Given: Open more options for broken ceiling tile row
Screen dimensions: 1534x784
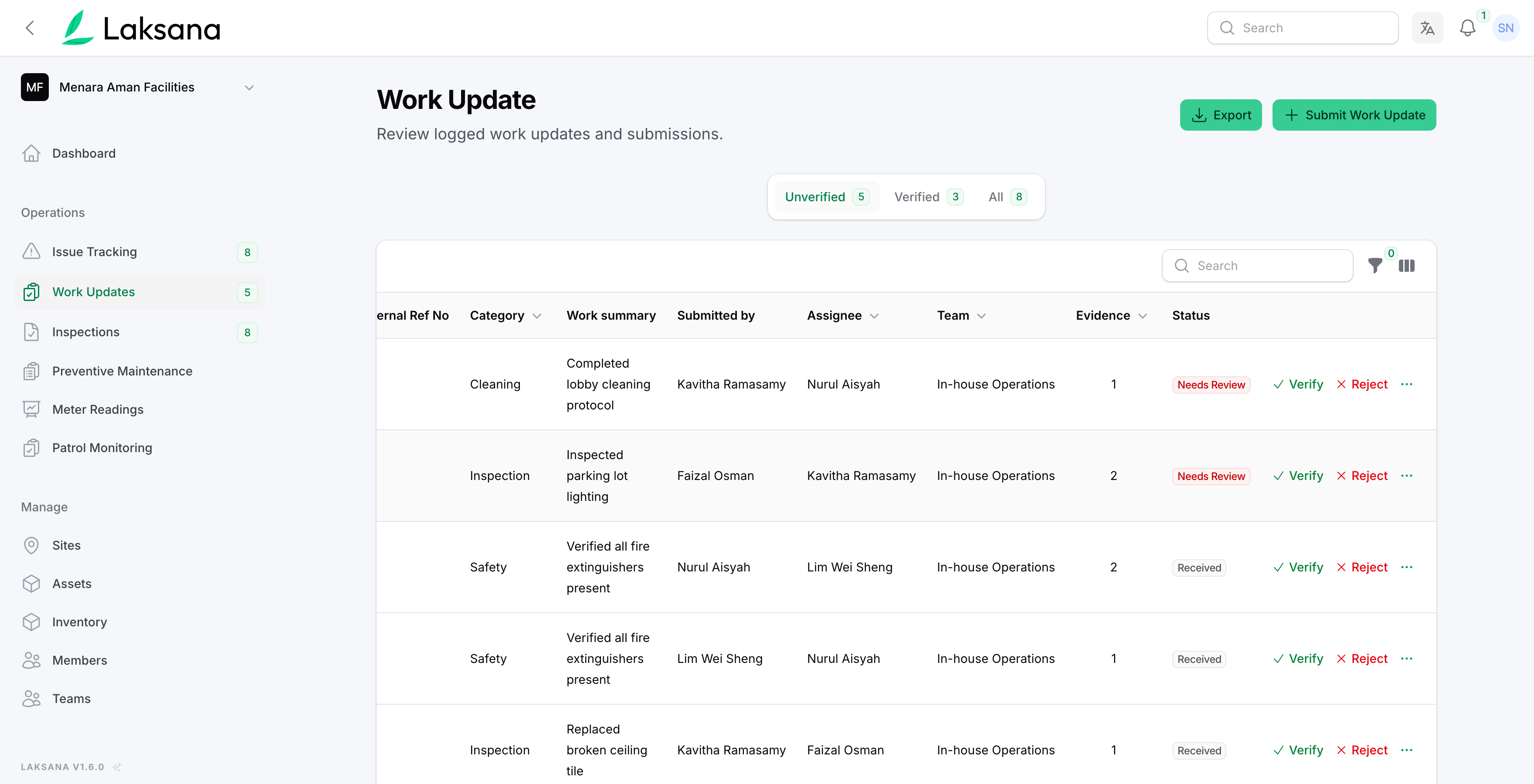Looking at the screenshot, I should (1407, 750).
